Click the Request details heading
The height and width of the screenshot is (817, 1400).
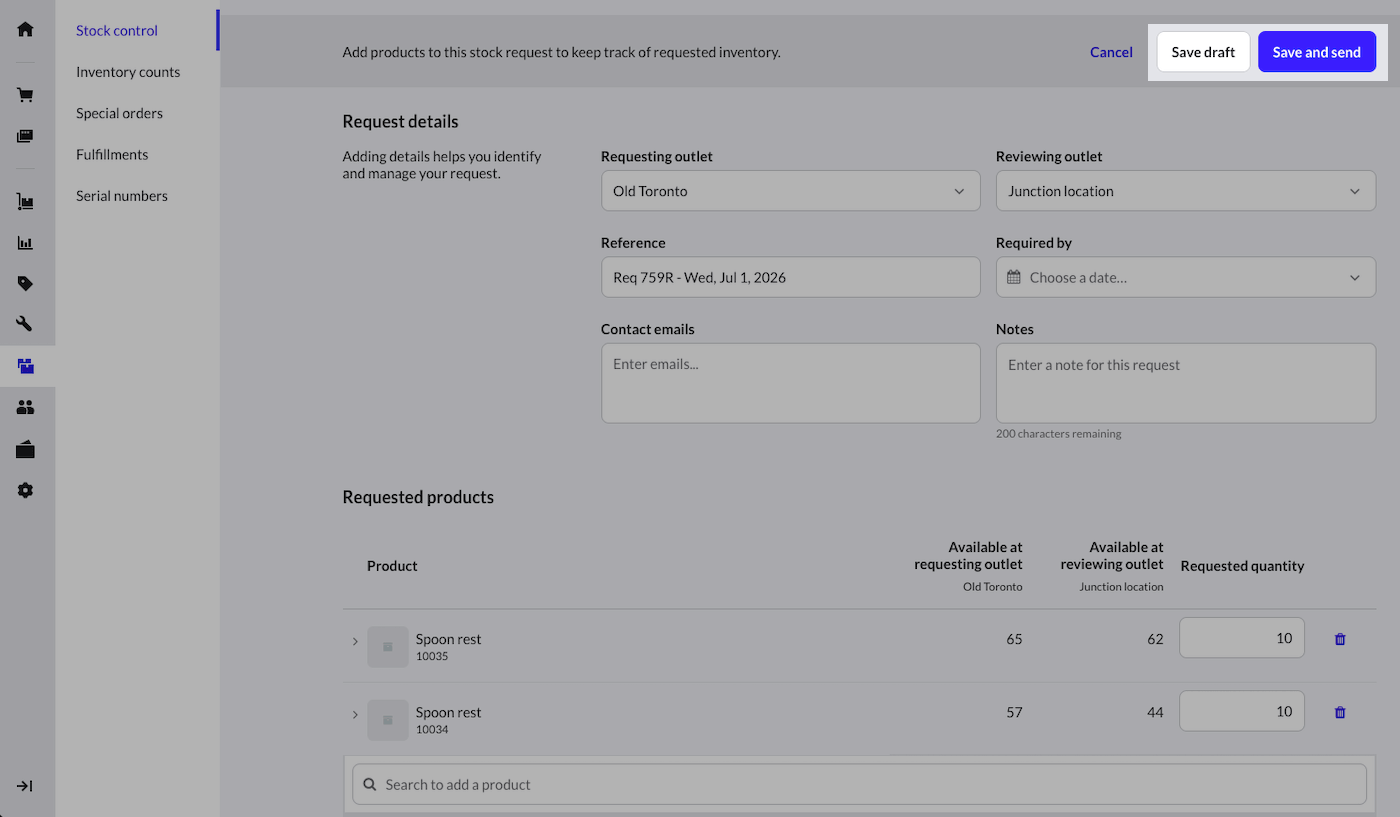(400, 122)
